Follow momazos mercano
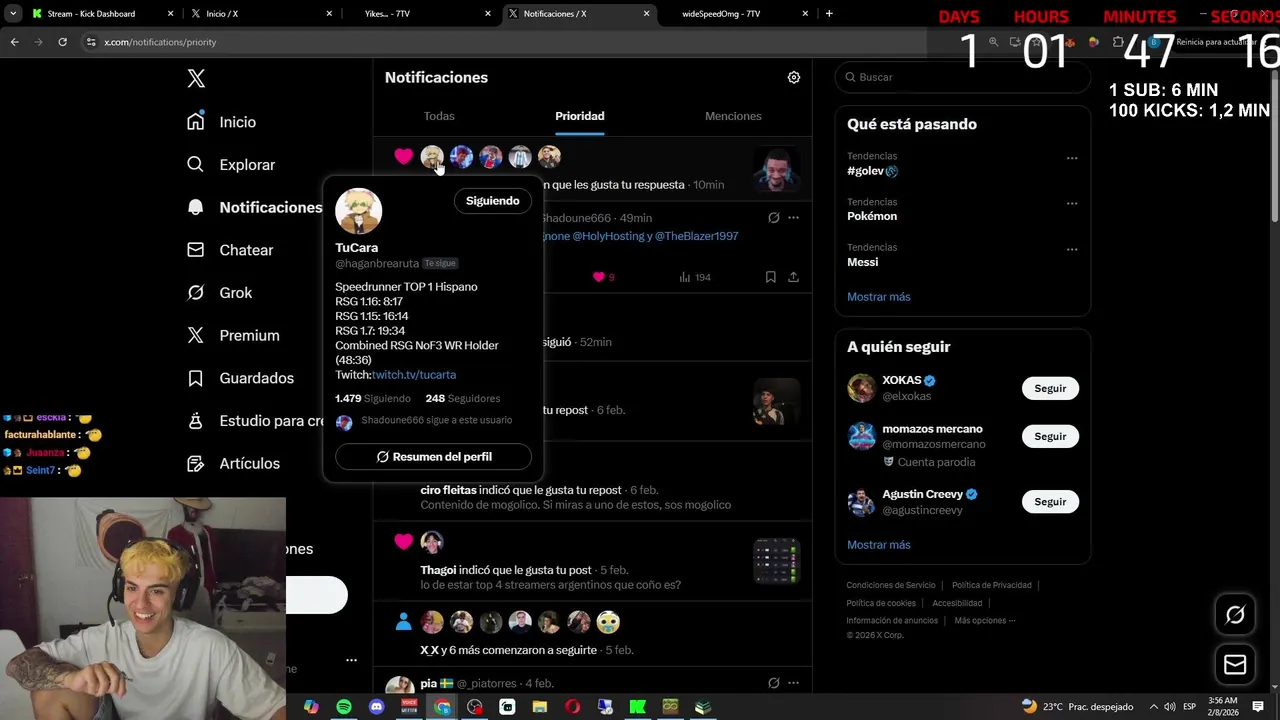Viewport: 1280px width, 720px height. pos(1050,437)
